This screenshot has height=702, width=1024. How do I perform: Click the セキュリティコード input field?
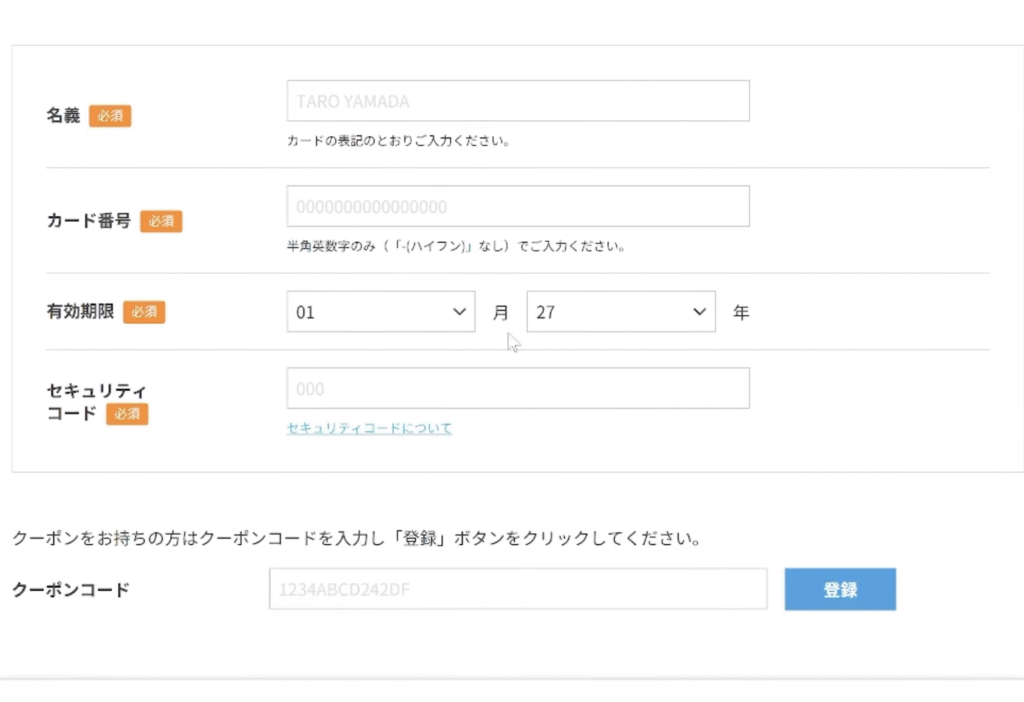coord(518,389)
